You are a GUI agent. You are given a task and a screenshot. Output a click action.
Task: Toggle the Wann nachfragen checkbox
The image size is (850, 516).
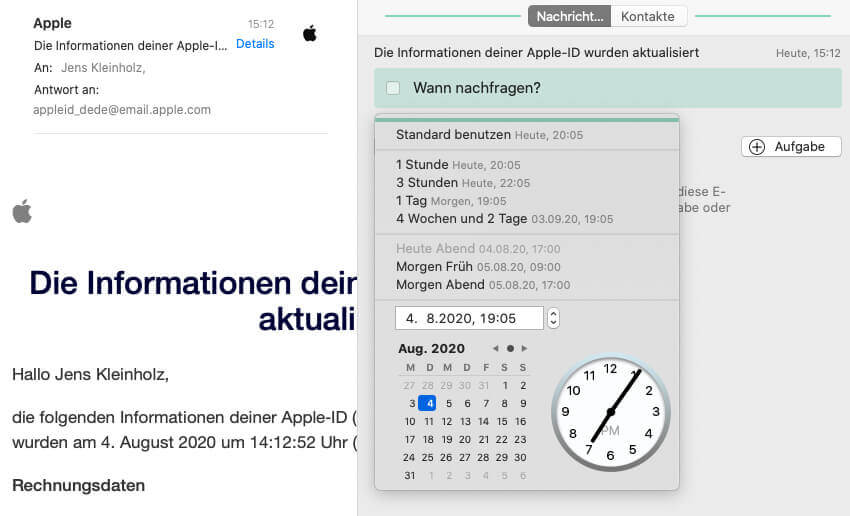tap(393, 88)
